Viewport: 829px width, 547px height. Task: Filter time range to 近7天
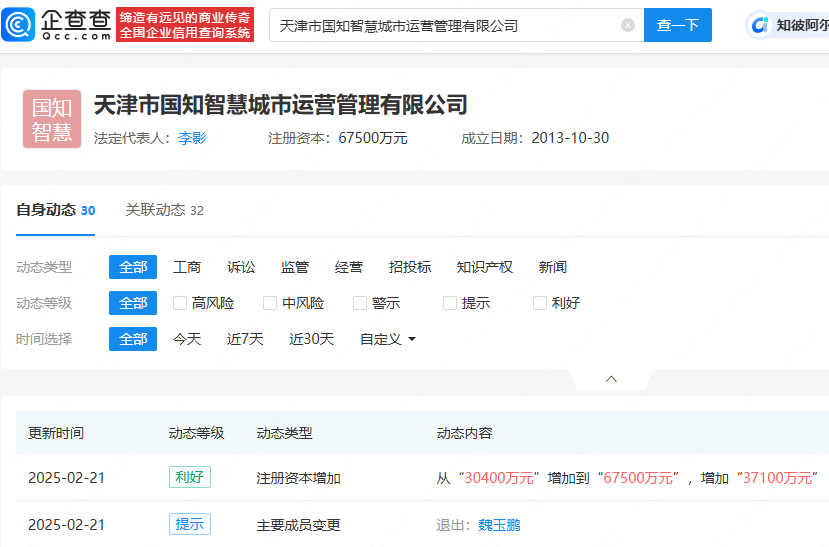click(245, 339)
